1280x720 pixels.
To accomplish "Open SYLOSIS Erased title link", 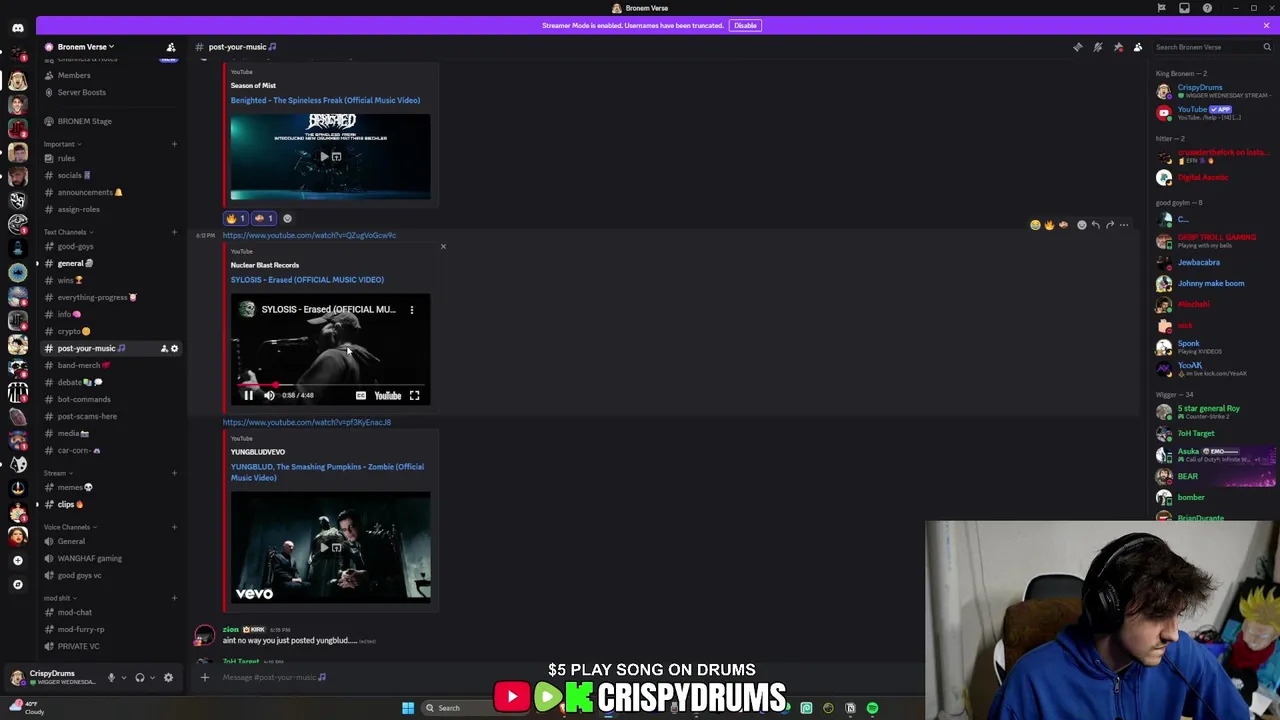I will coord(307,280).
